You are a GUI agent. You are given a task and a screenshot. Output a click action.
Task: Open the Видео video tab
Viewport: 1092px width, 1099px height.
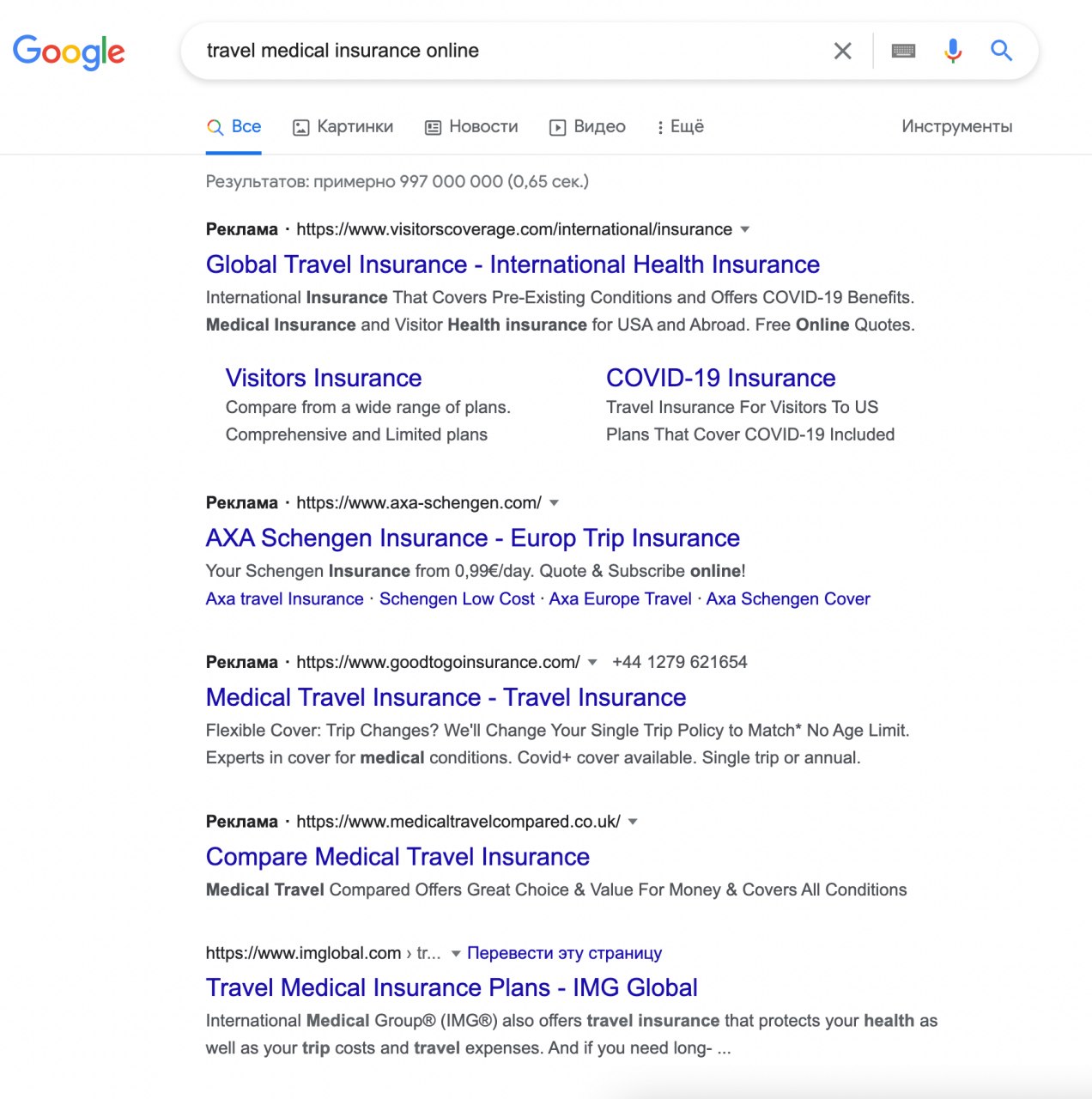(x=588, y=127)
